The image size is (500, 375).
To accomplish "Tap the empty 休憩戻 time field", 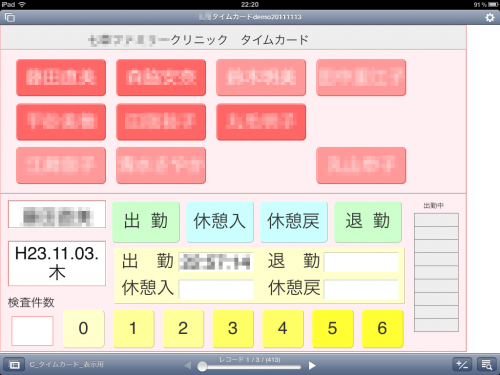I will pyautogui.click(x=361, y=289).
